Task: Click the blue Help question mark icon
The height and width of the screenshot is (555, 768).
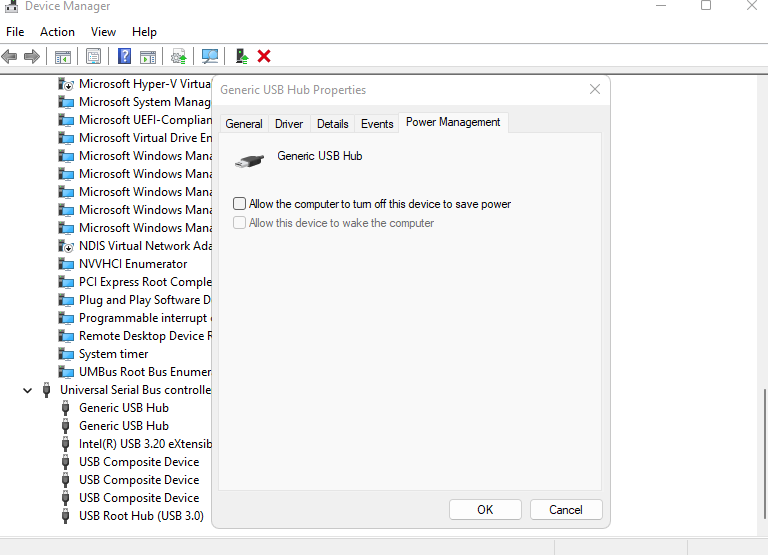Action: click(x=124, y=56)
